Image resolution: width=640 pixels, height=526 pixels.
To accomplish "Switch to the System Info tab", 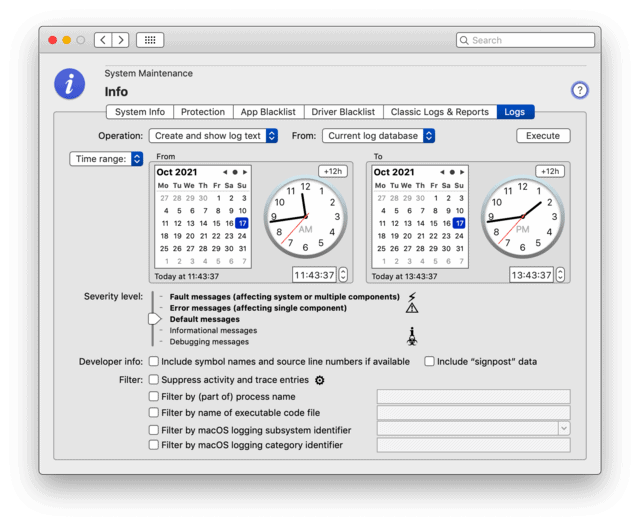I will (x=140, y=112).
